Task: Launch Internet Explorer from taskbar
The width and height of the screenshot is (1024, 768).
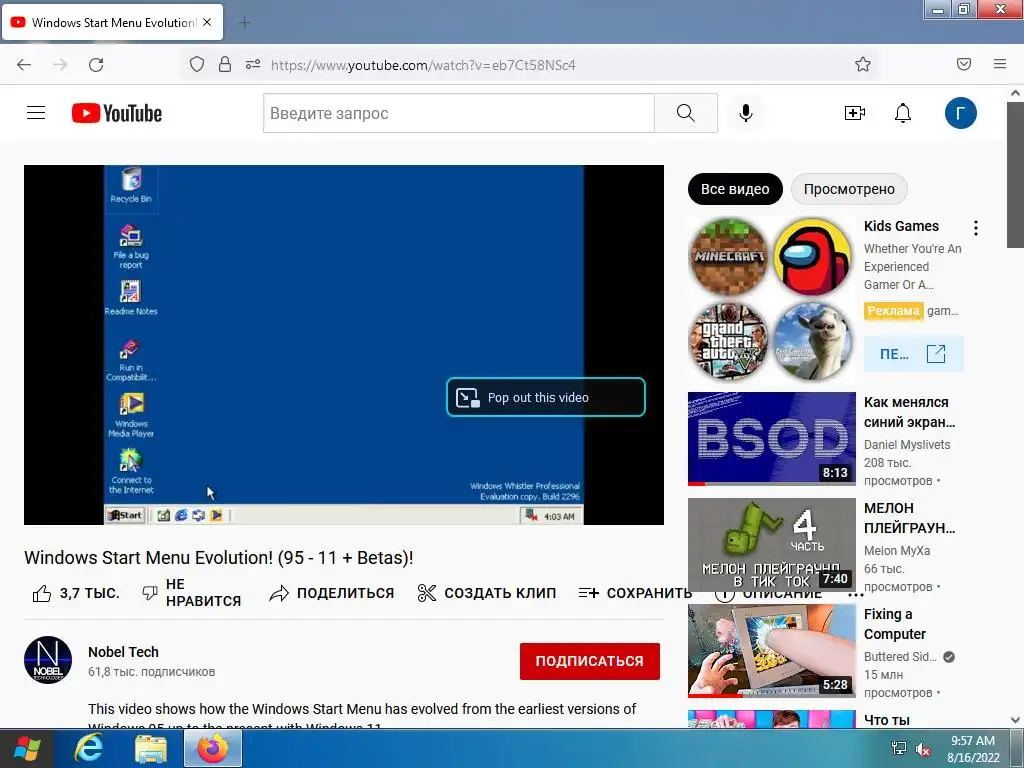Action: 88,748
